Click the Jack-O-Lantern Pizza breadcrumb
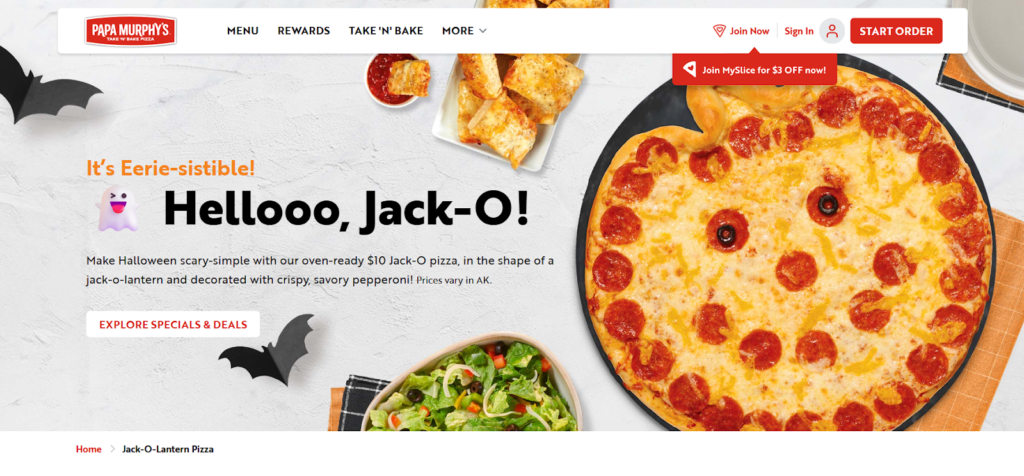 tap(168, 449)
